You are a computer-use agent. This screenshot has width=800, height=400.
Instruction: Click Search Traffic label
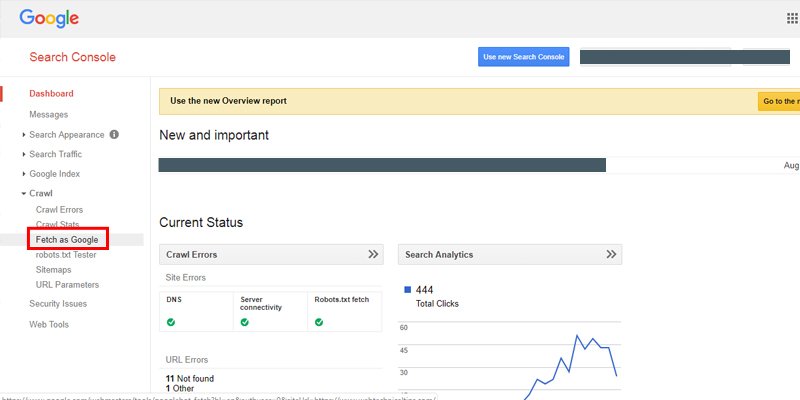click(56, 154)
